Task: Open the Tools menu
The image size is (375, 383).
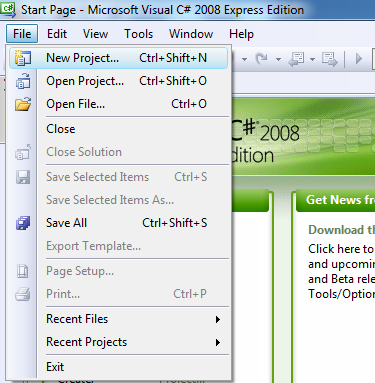Action: click(138, 34)
